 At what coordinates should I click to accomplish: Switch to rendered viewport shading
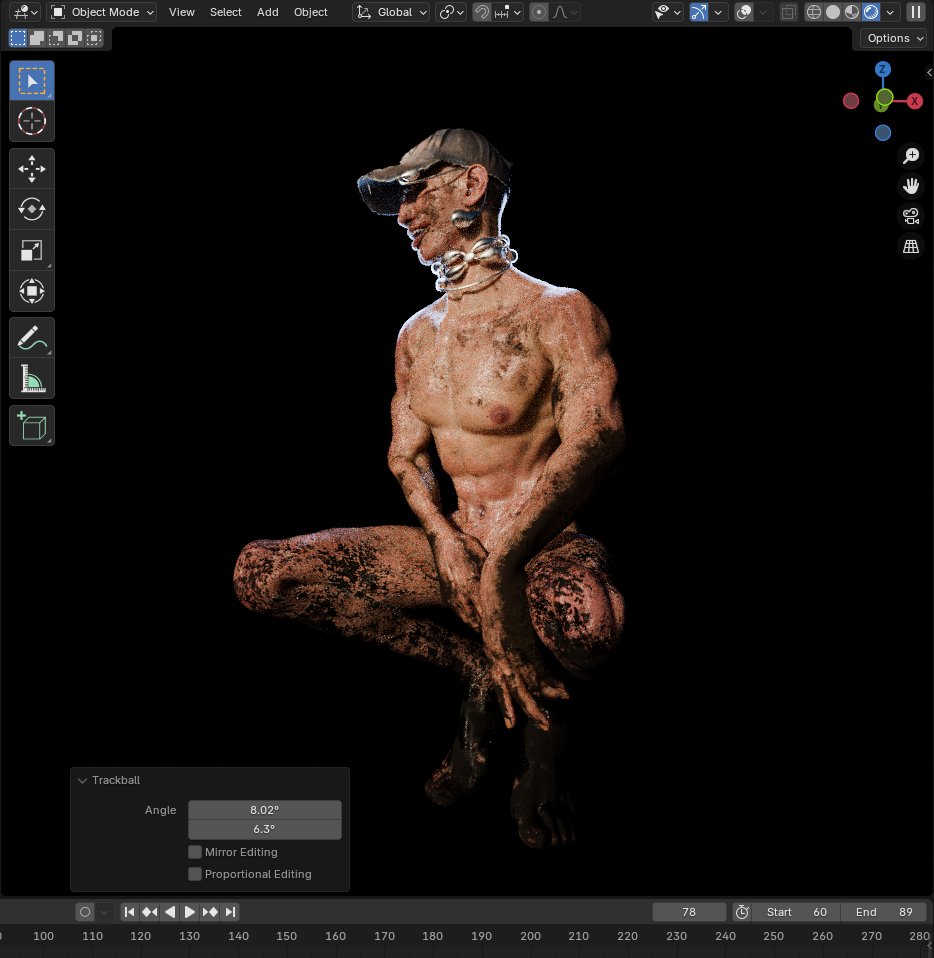click(x=871, y=12)
